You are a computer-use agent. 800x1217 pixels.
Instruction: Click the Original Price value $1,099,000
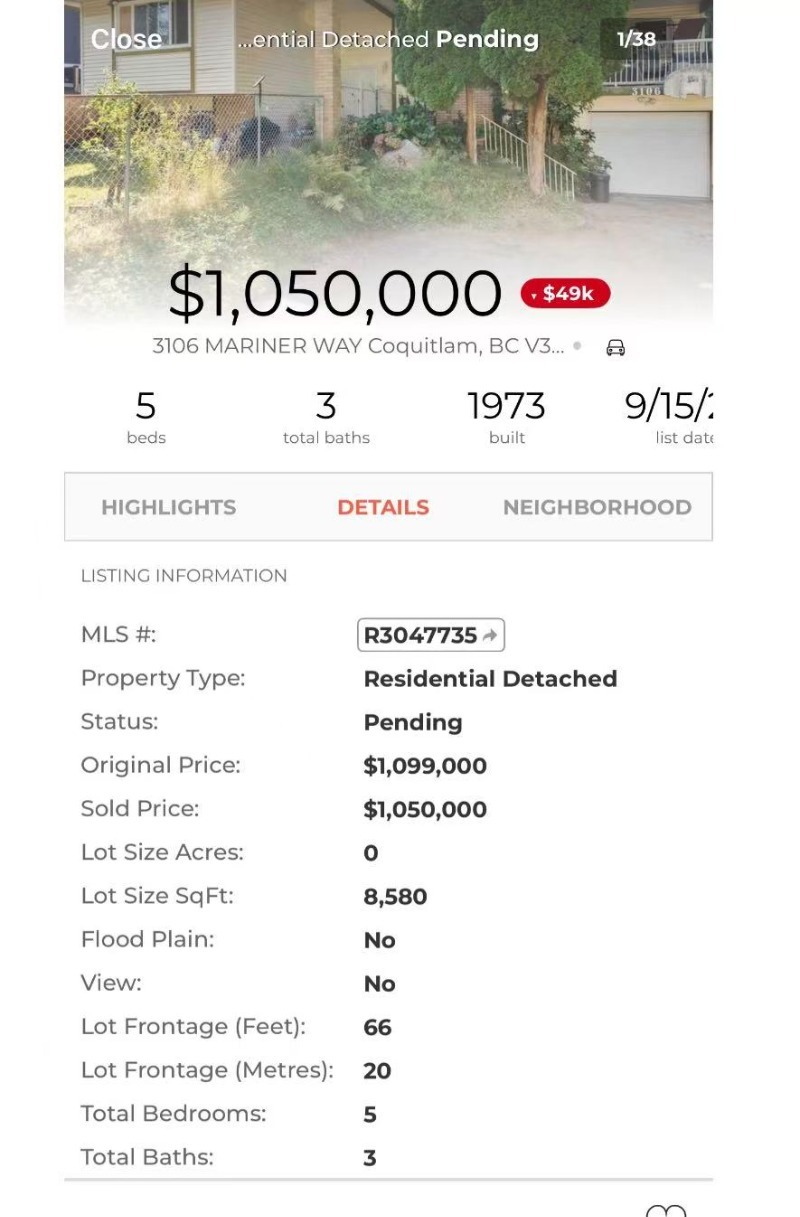pyautogui.click(x=425, y=766)
